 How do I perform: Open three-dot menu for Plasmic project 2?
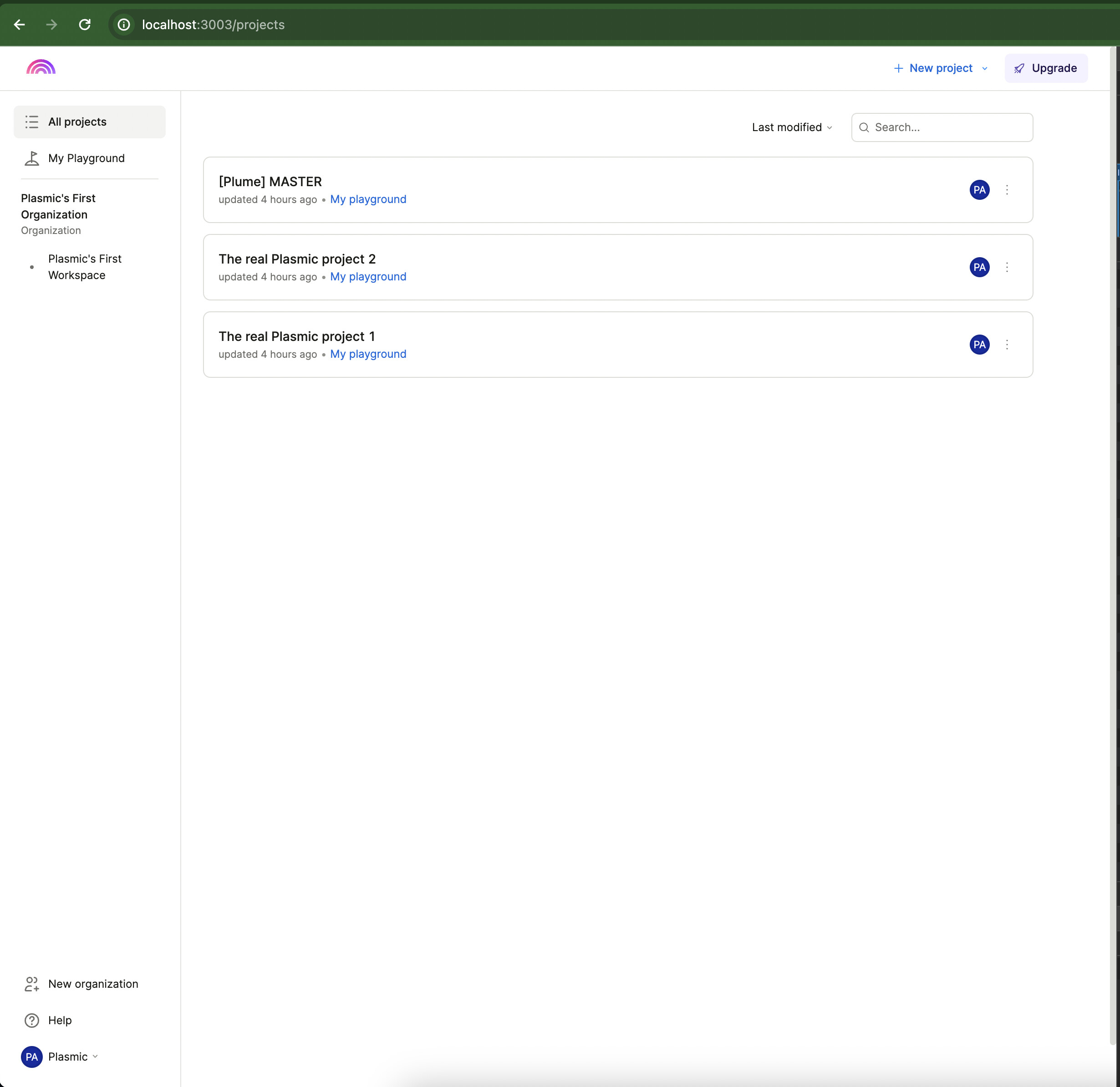(x=1007, y=267)
